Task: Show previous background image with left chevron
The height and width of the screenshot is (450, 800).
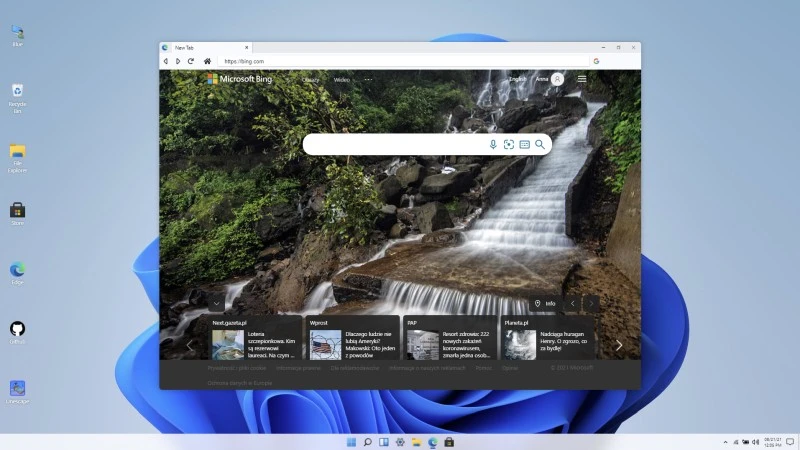Action: [572, 304]
